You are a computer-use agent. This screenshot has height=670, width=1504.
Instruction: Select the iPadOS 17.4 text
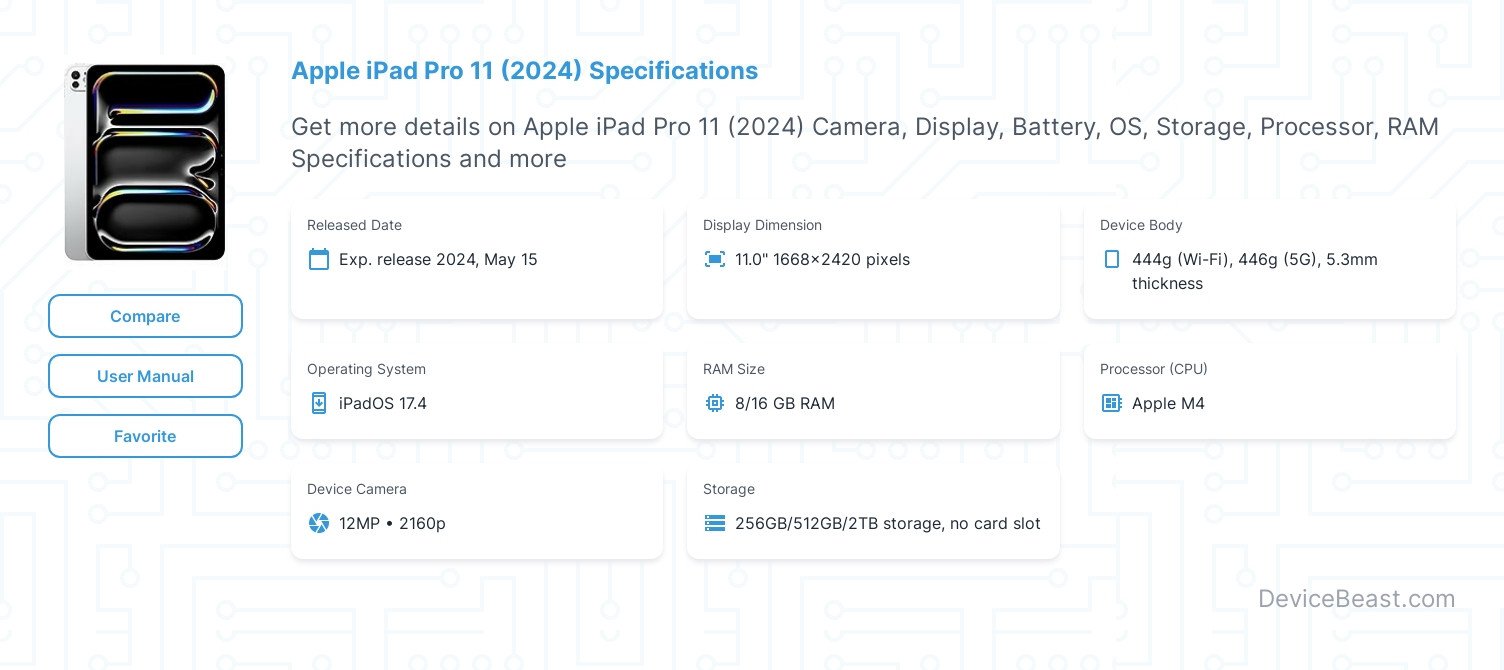click(x=382, y=403)
